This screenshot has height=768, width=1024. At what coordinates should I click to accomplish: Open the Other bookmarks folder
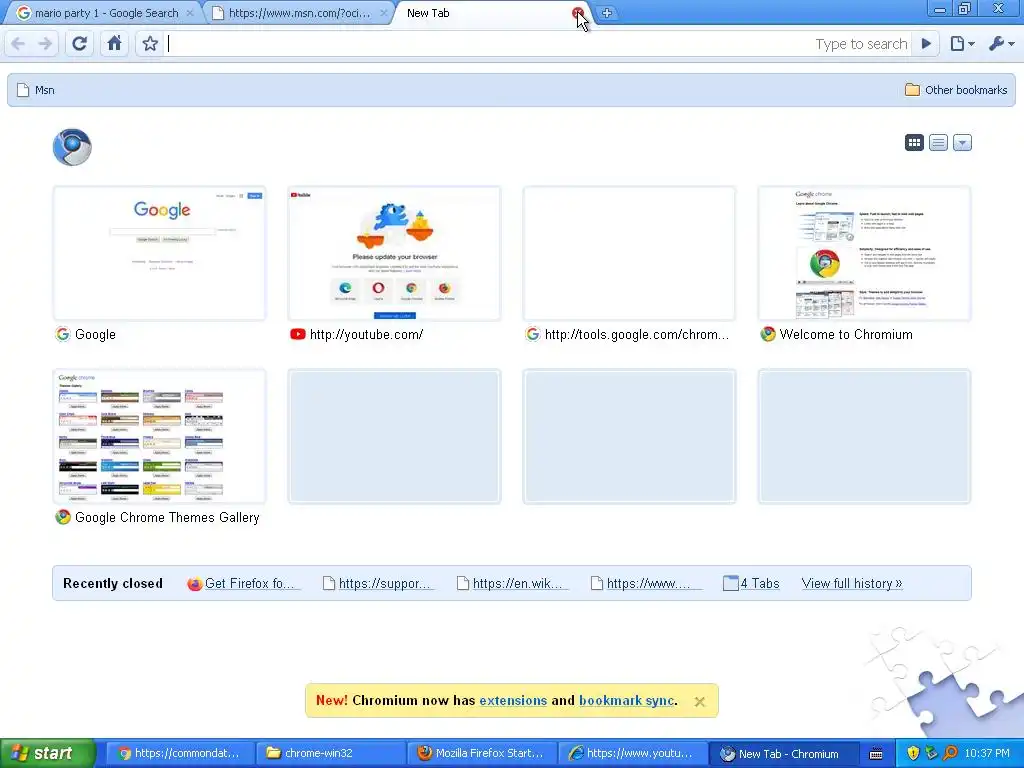[956, 90]
